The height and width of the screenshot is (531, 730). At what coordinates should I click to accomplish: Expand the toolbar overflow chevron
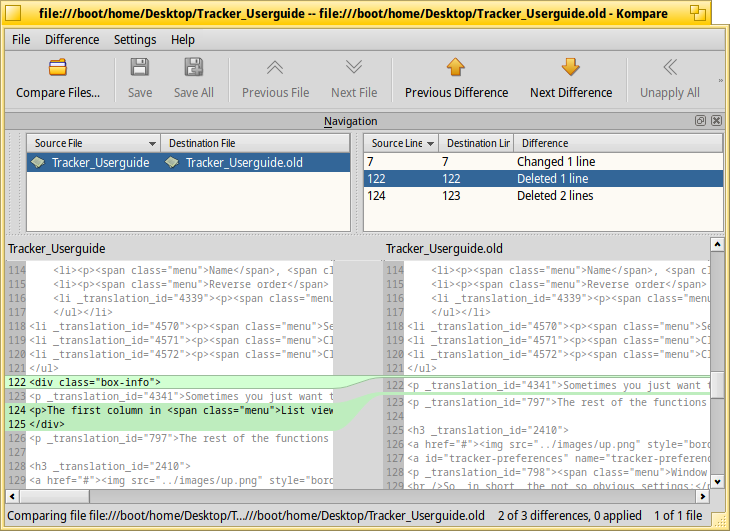coord(721,81)
